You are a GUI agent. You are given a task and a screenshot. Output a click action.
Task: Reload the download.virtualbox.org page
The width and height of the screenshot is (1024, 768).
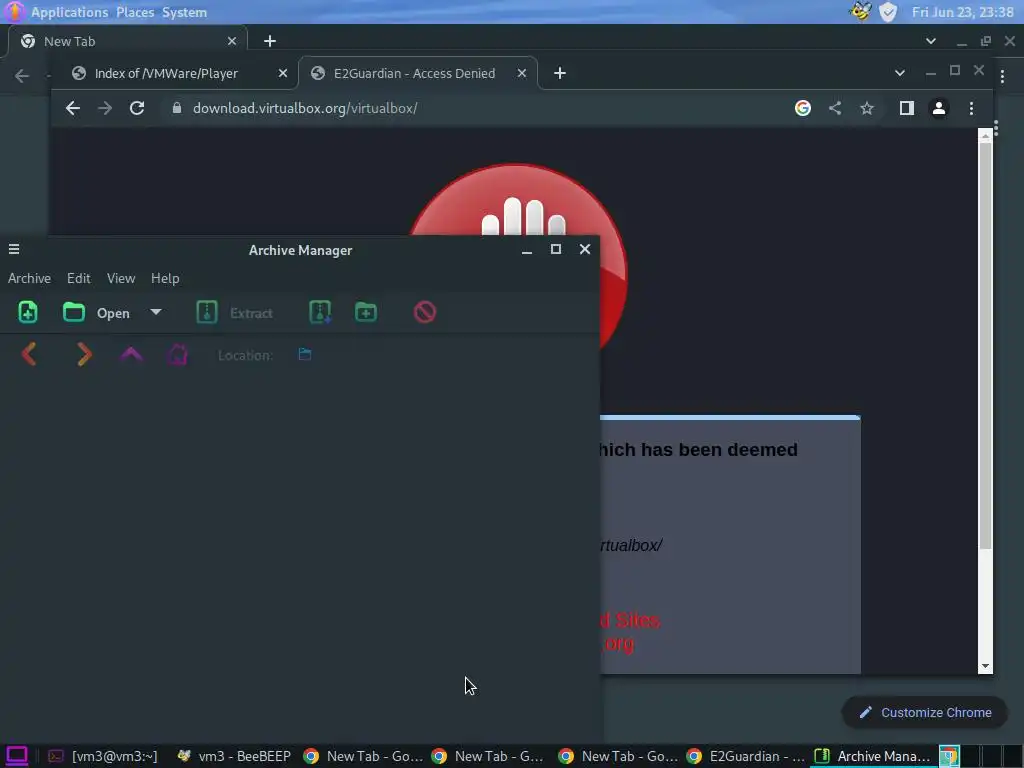[136, 108]
